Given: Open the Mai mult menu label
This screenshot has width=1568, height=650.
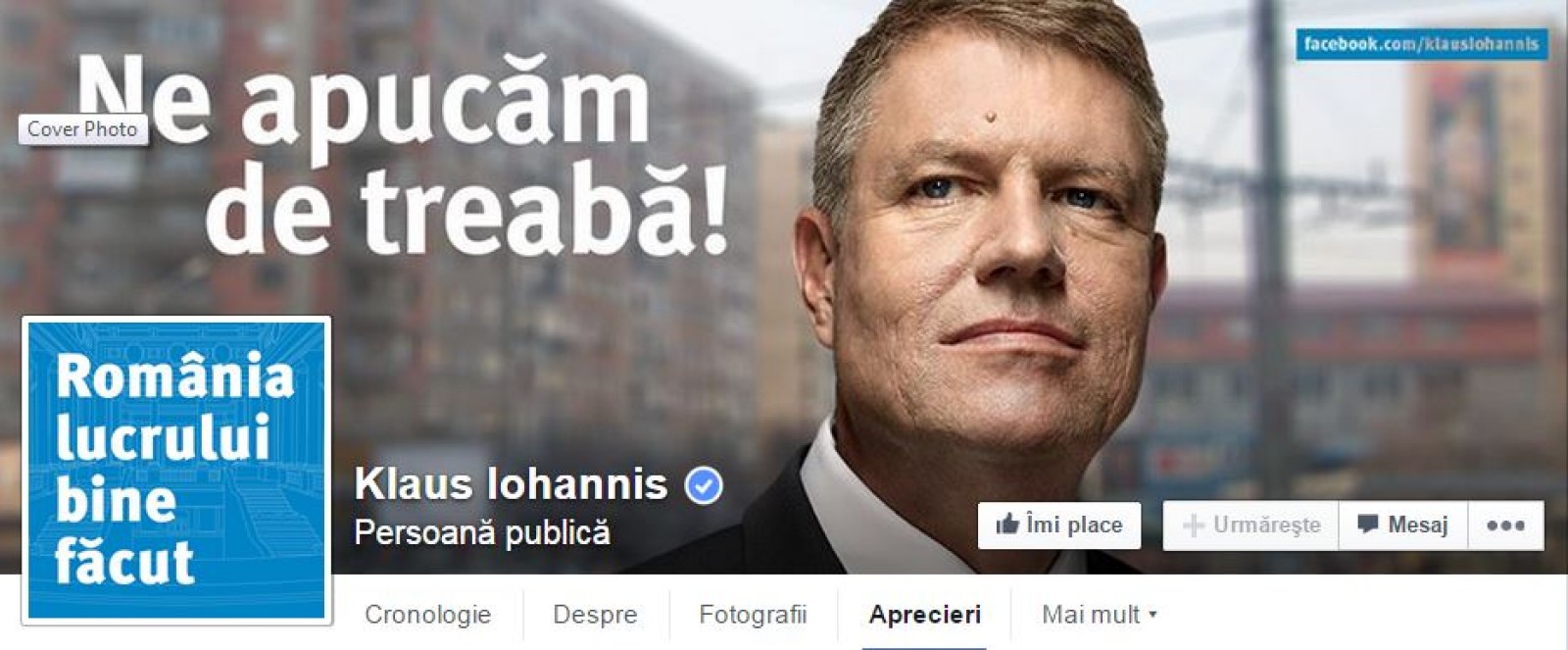Looking at the screenshot, I should [1091, 615].
